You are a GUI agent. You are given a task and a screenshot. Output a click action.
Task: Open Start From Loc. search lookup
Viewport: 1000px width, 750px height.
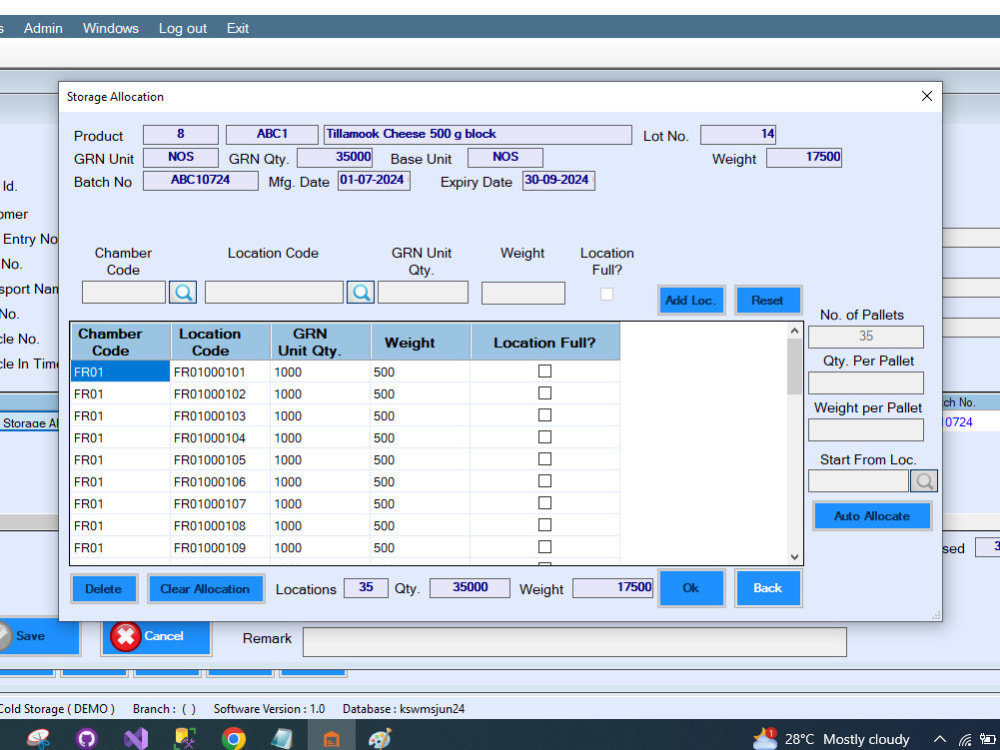(x=923, y=481)
